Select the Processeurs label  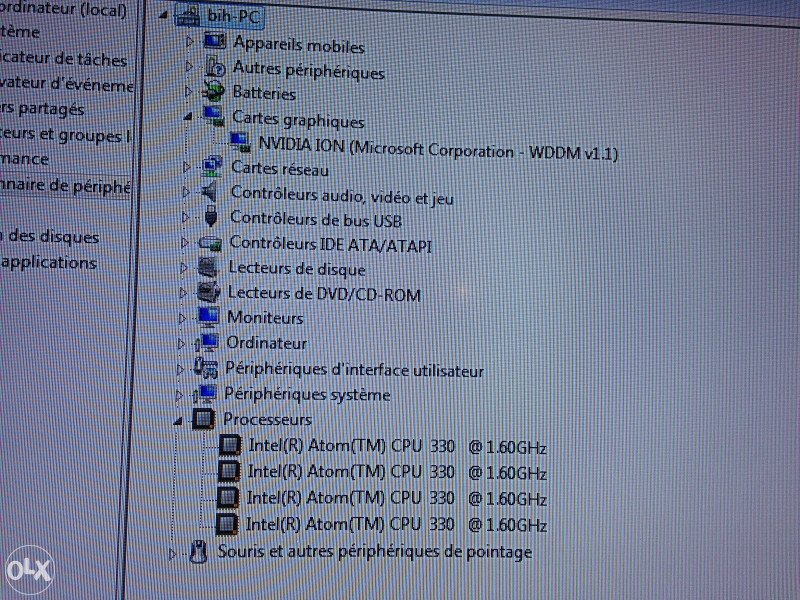click(x=267, y=419)
